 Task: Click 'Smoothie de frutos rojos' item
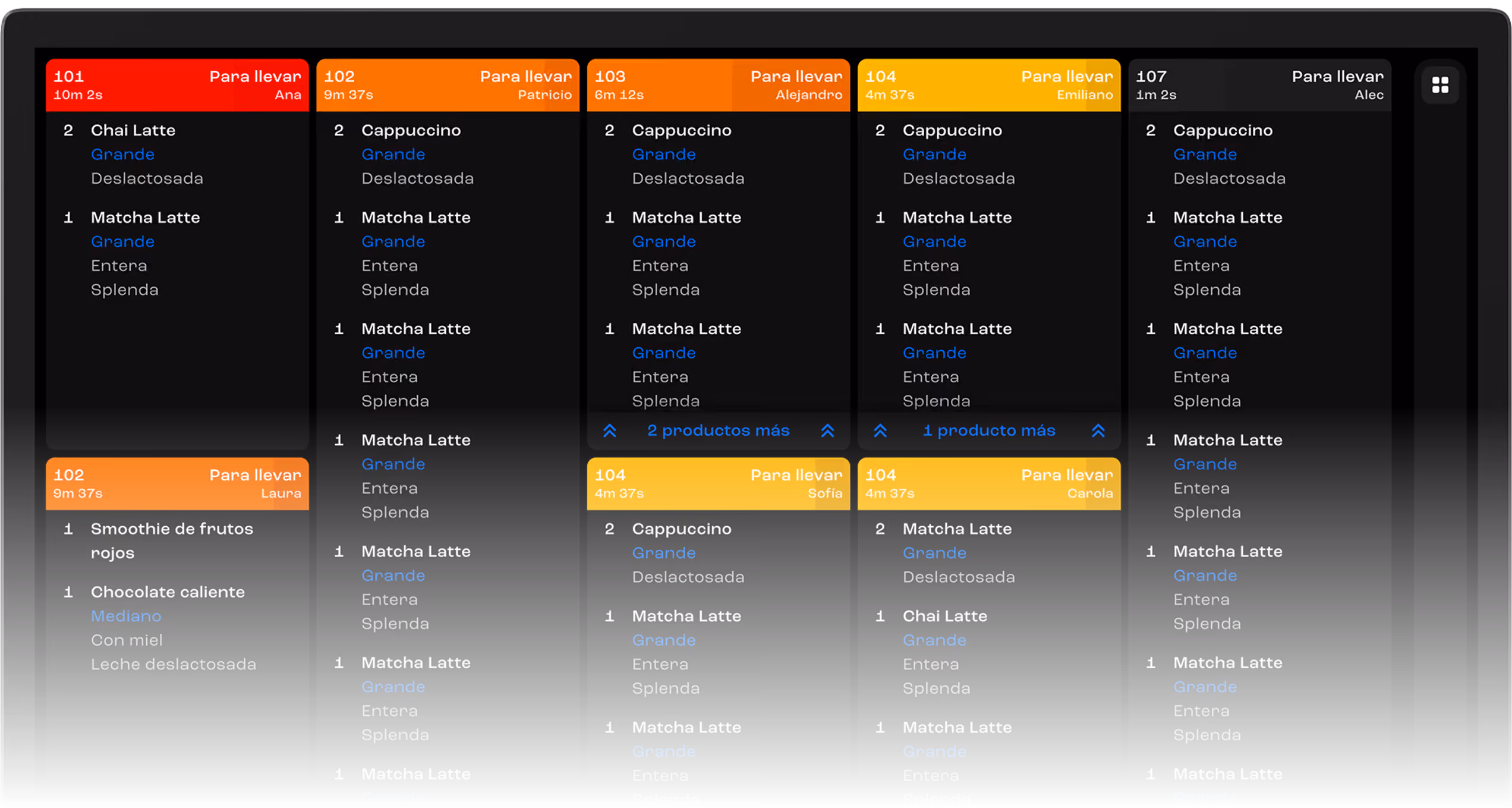click(172, 540)
